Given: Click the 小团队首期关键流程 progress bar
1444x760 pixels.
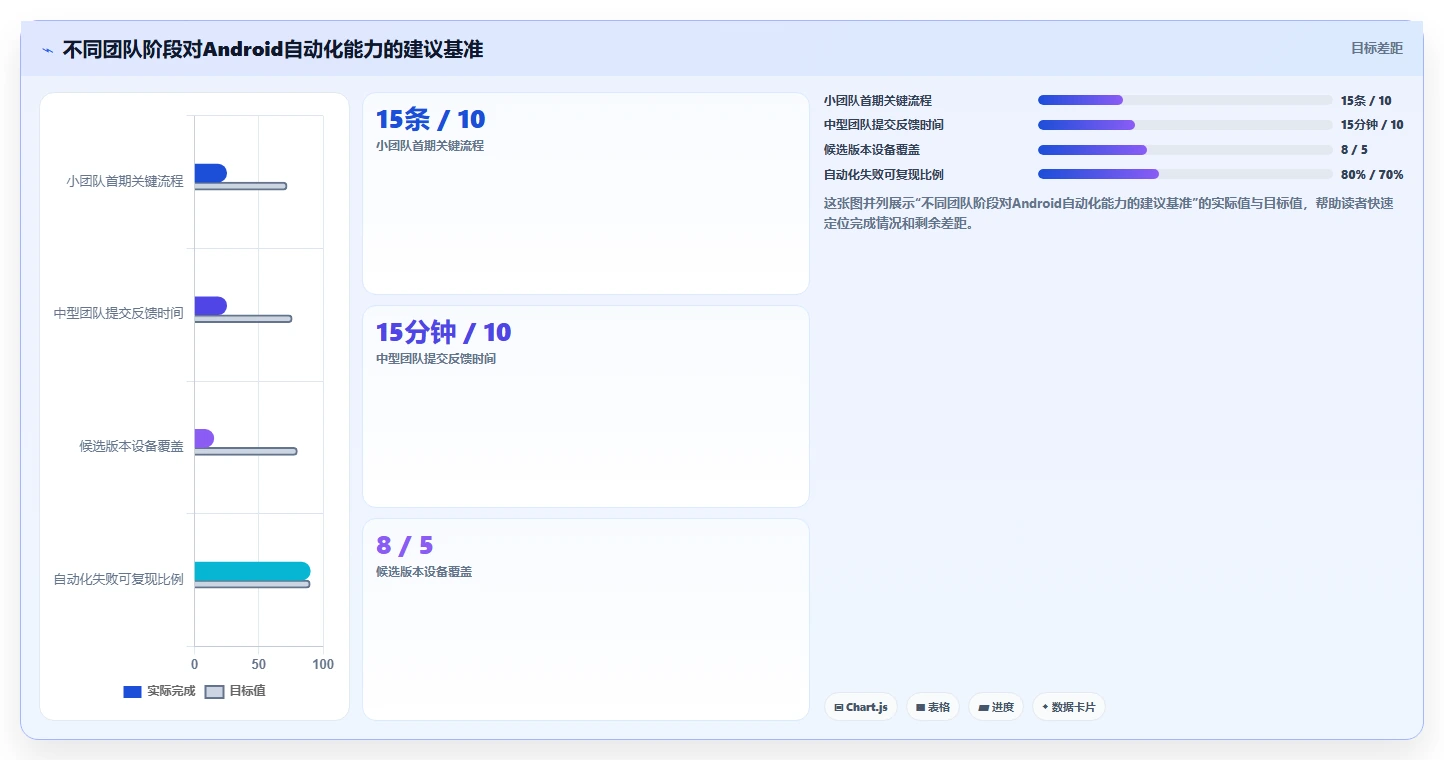Looking at the screenshot, I should (1185, 100).
